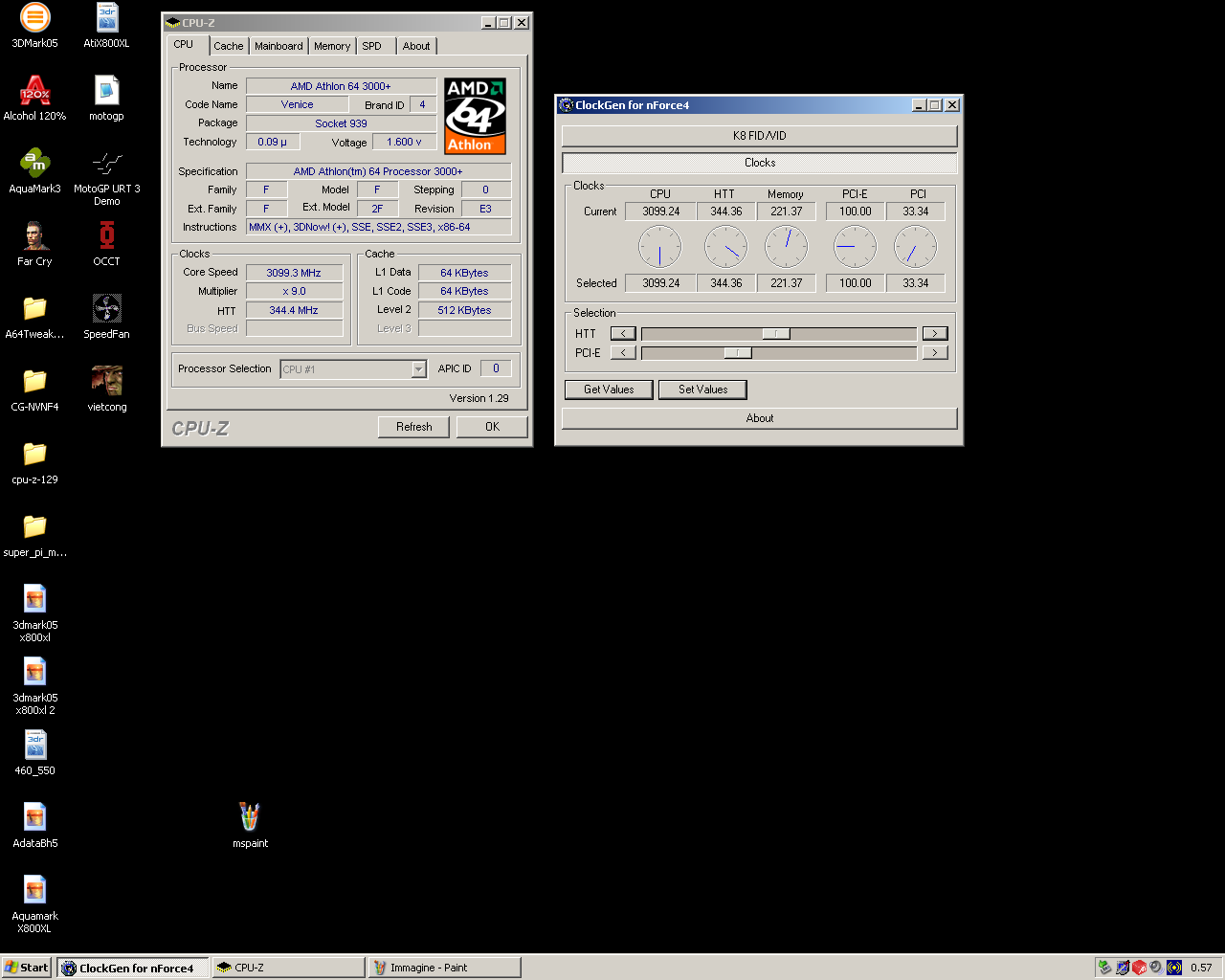Launch the AquaMark3 desktop shortcut

pyautogui.click(x=34, y=170)
